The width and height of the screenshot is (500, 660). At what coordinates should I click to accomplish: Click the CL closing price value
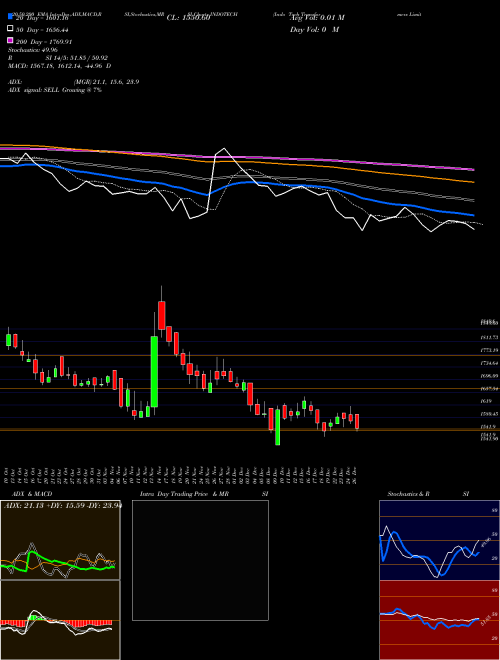(188, 18)
